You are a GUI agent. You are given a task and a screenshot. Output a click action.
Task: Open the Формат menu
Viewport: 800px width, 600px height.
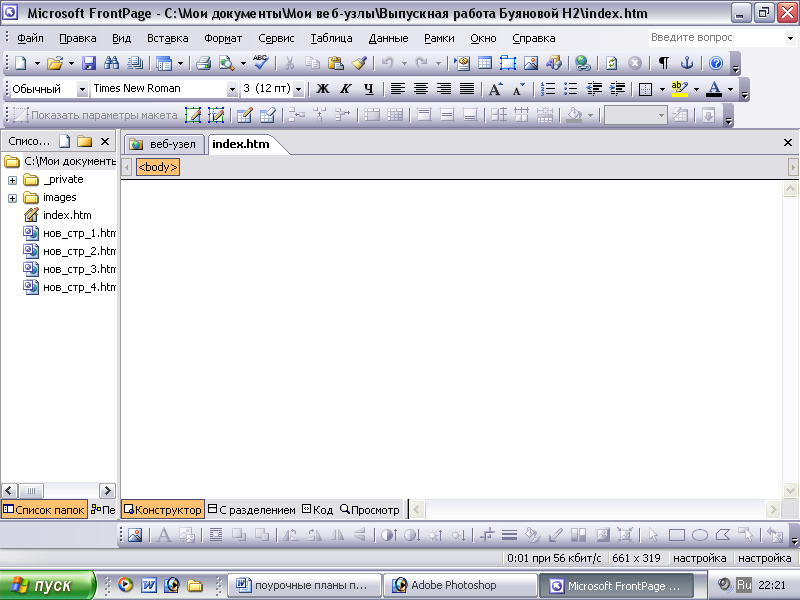[x=223, y=38]
